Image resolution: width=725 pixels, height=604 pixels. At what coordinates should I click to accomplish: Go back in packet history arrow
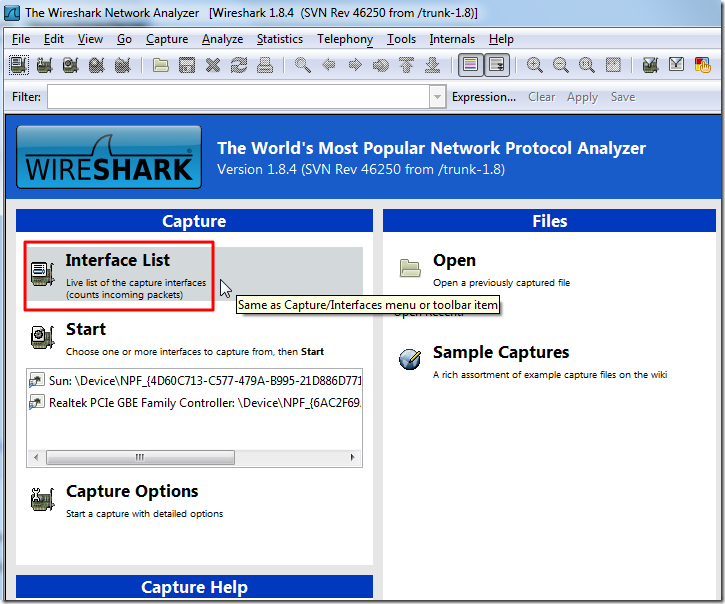pos(329,65)
